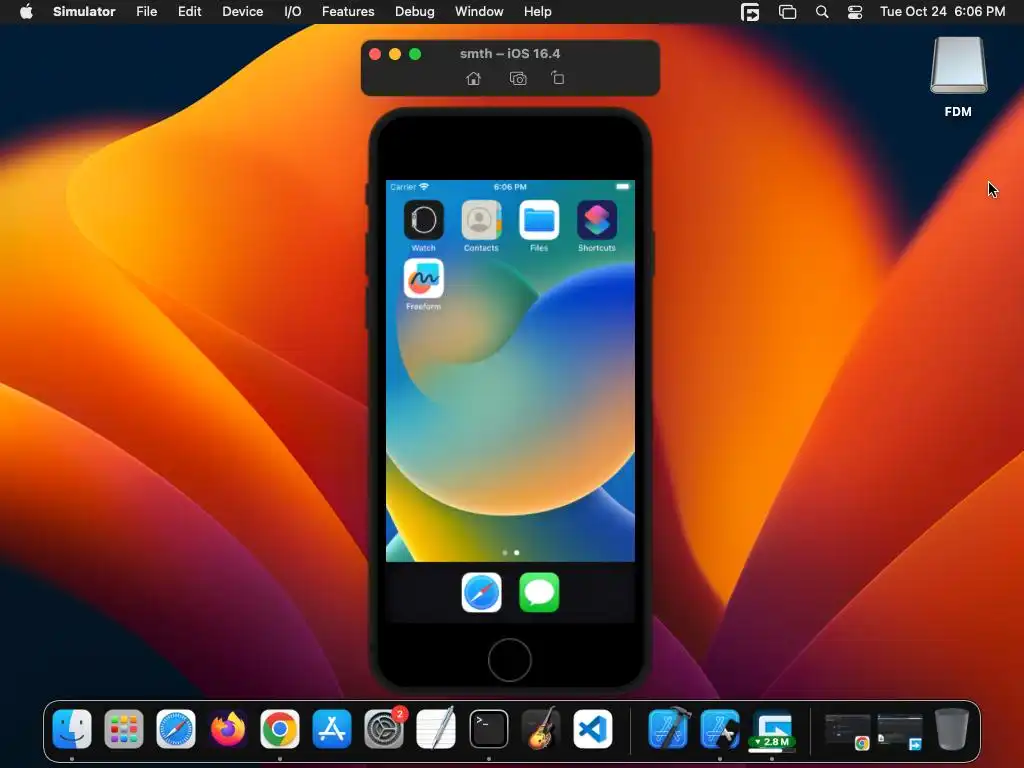The height and width of the screenshot is (768, 1024).
Task: Launch the Freeform app in the simulator
Action: pos(423,278)
